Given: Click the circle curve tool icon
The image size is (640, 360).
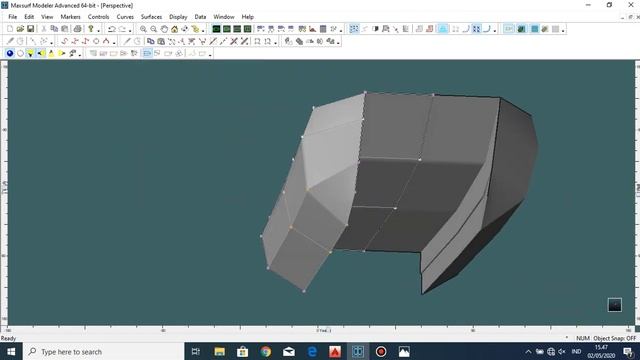Looking at the screenshot, I should coord(96,41).
